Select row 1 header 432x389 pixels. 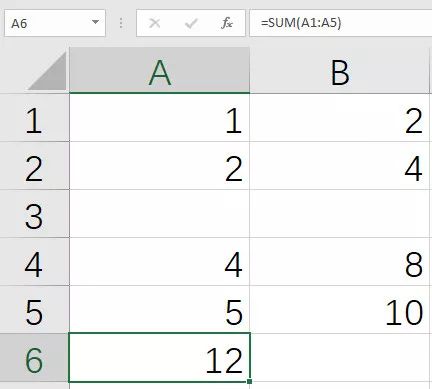click(34, 118)
